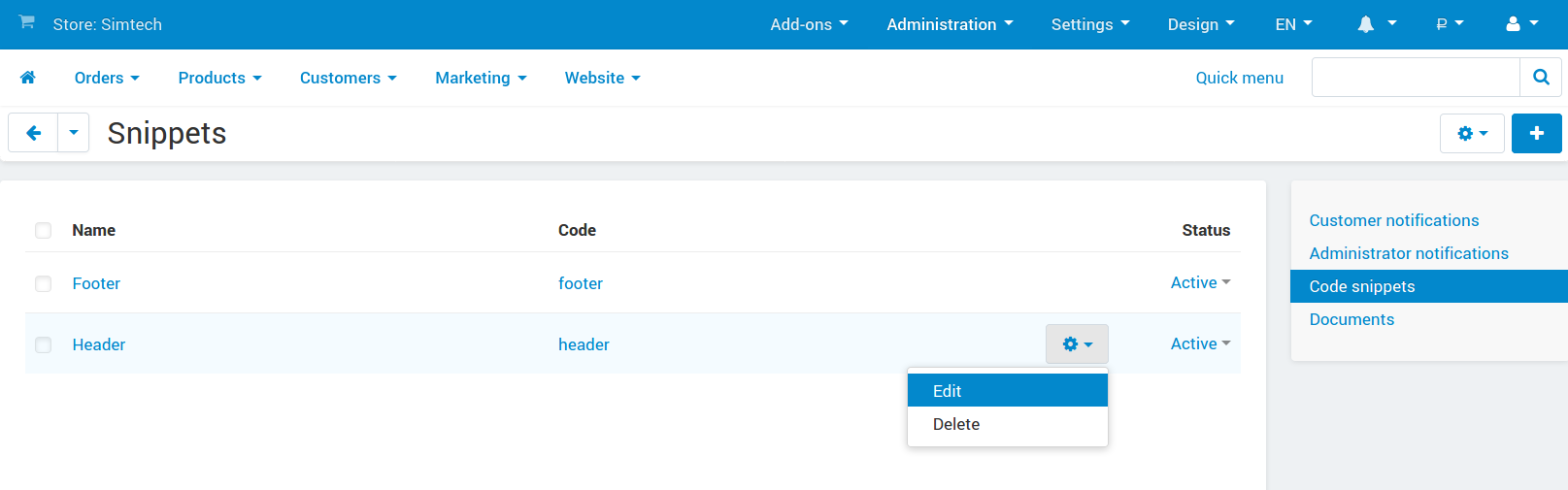Click the Header row gear menu
Viewport: 1568px width, 490px height.
(x=1077, y=344)
